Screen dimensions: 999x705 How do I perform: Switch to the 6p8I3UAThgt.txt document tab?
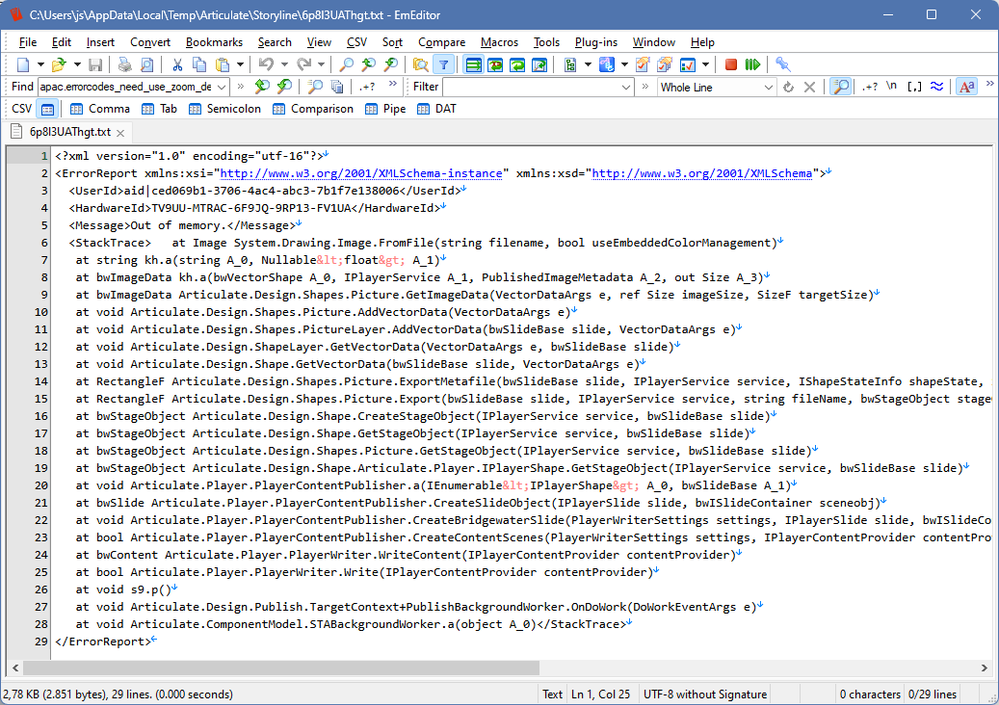(68, 131)
